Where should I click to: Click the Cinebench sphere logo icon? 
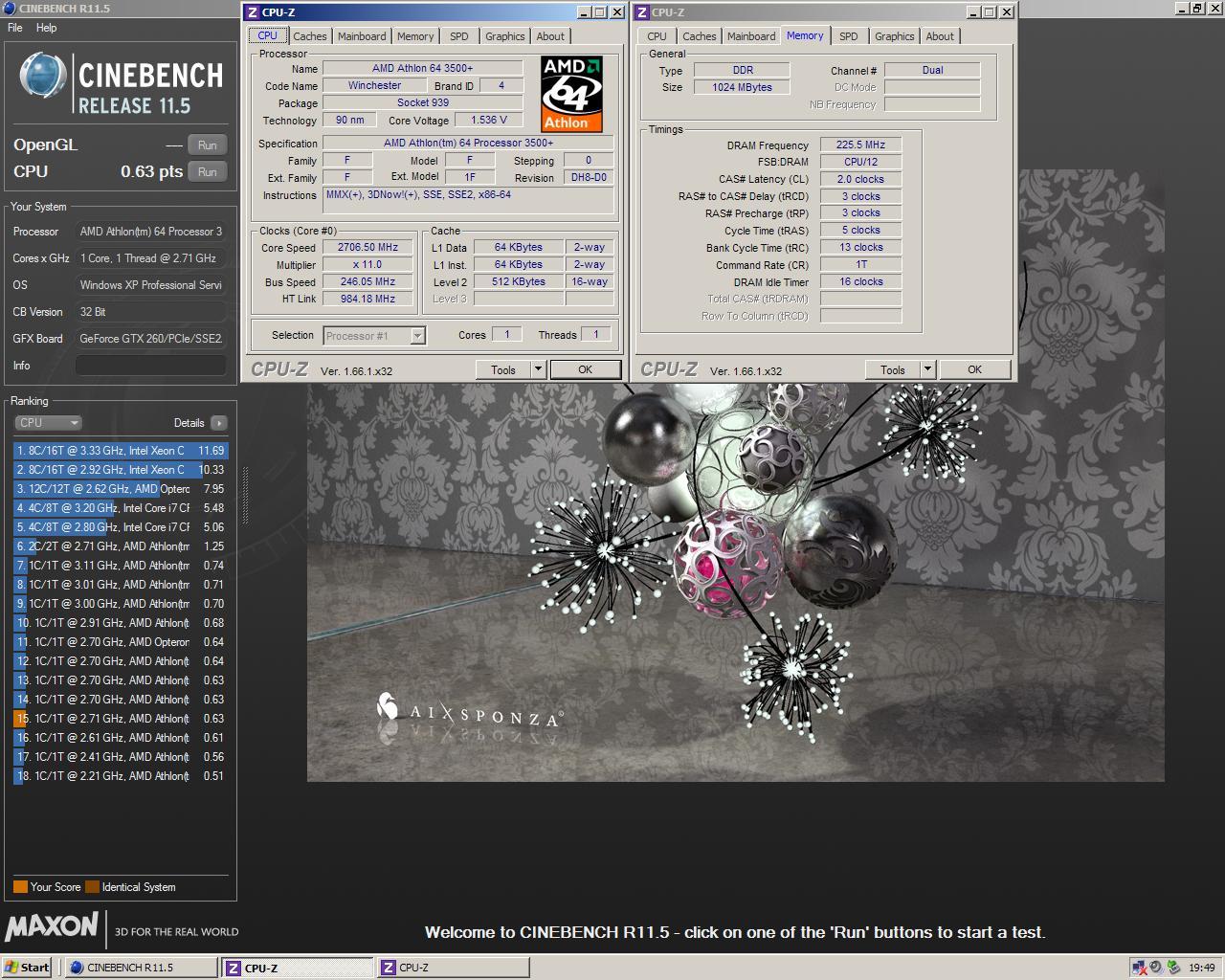(x=45, y=78)
